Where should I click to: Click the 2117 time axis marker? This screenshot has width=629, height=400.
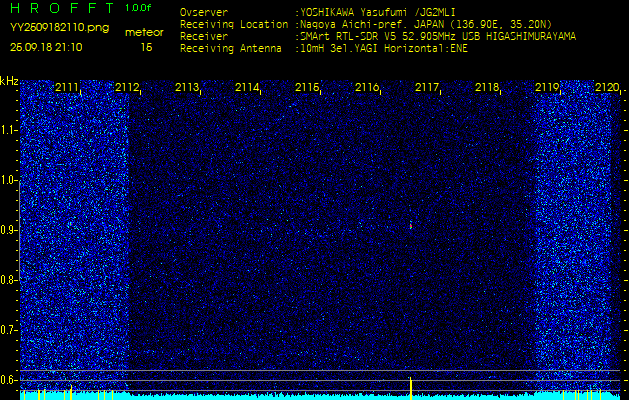pyautogui.click(x=427, y=87)
